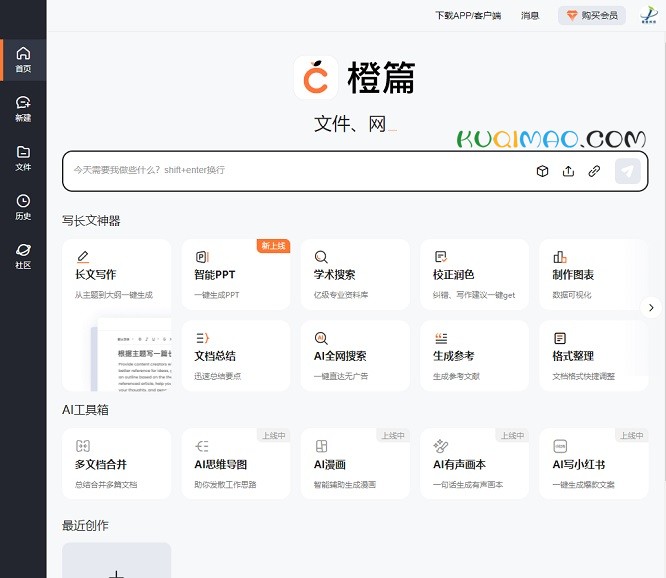
Task: Click the 新上线 badge on 智能PPT
Action: tap(274, 245)
